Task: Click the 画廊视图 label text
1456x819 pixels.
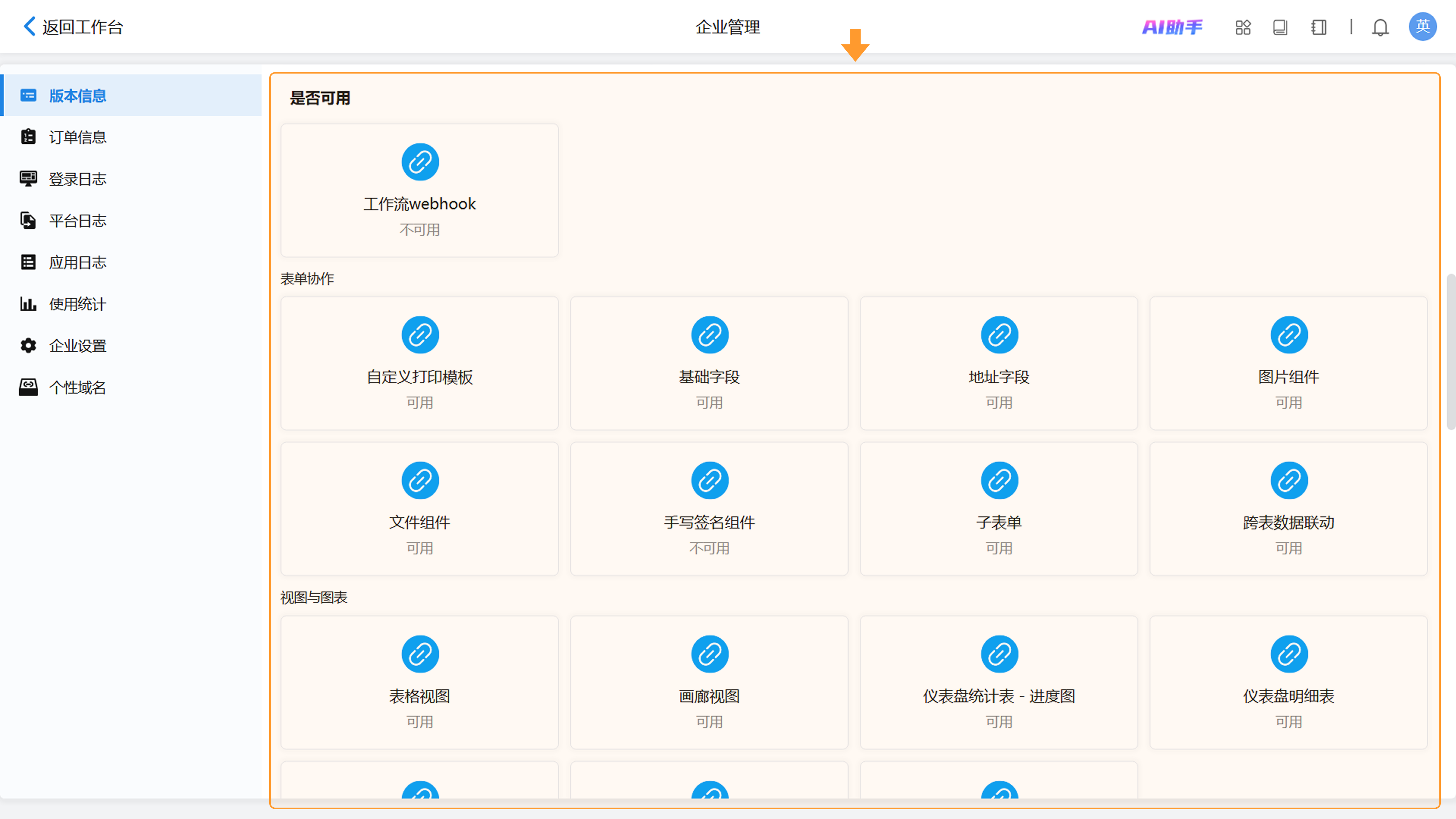Action: click(709, 697)
